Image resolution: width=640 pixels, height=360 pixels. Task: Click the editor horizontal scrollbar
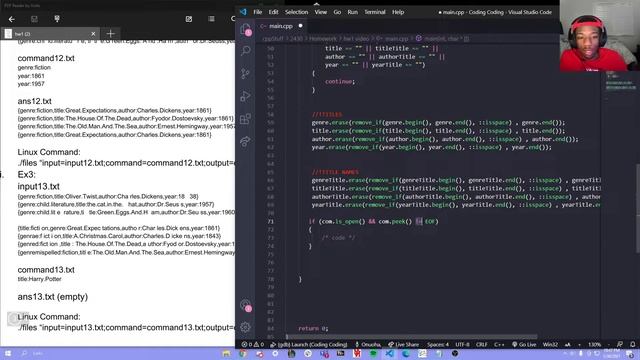(411, 337)
